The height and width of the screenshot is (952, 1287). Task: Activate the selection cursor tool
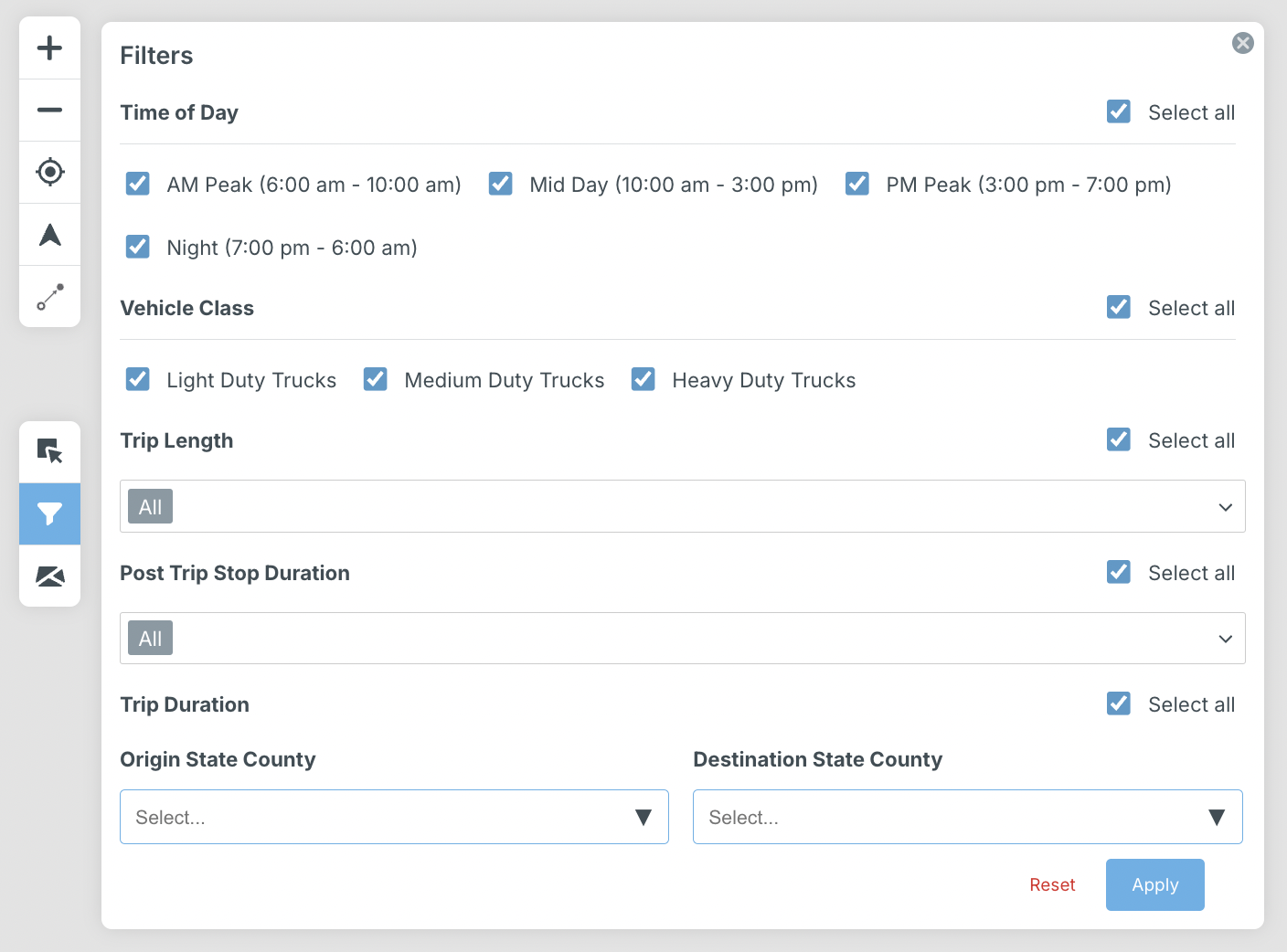[49, 451]
